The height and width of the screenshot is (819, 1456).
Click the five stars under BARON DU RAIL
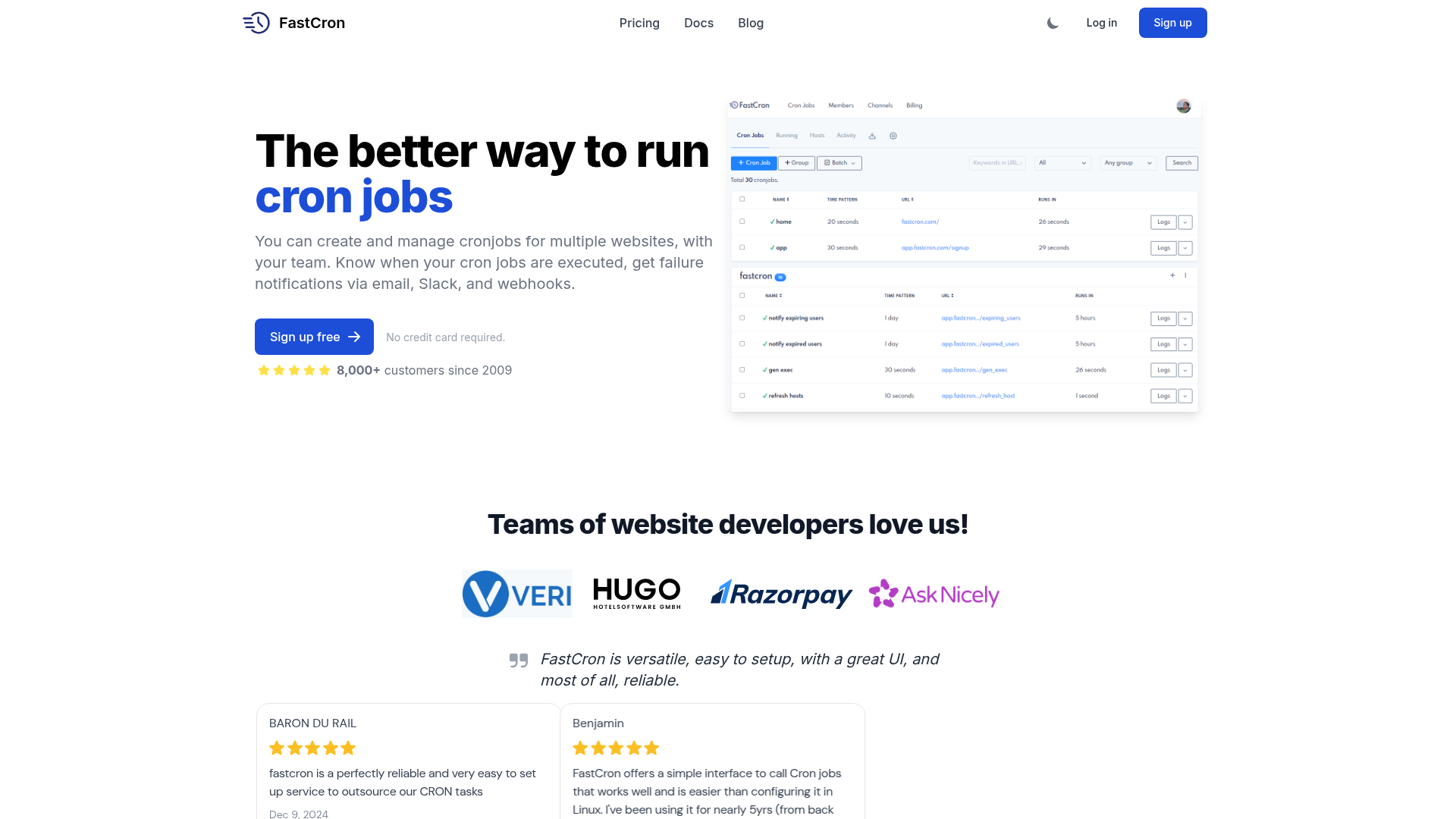click(x=312, y=748)
